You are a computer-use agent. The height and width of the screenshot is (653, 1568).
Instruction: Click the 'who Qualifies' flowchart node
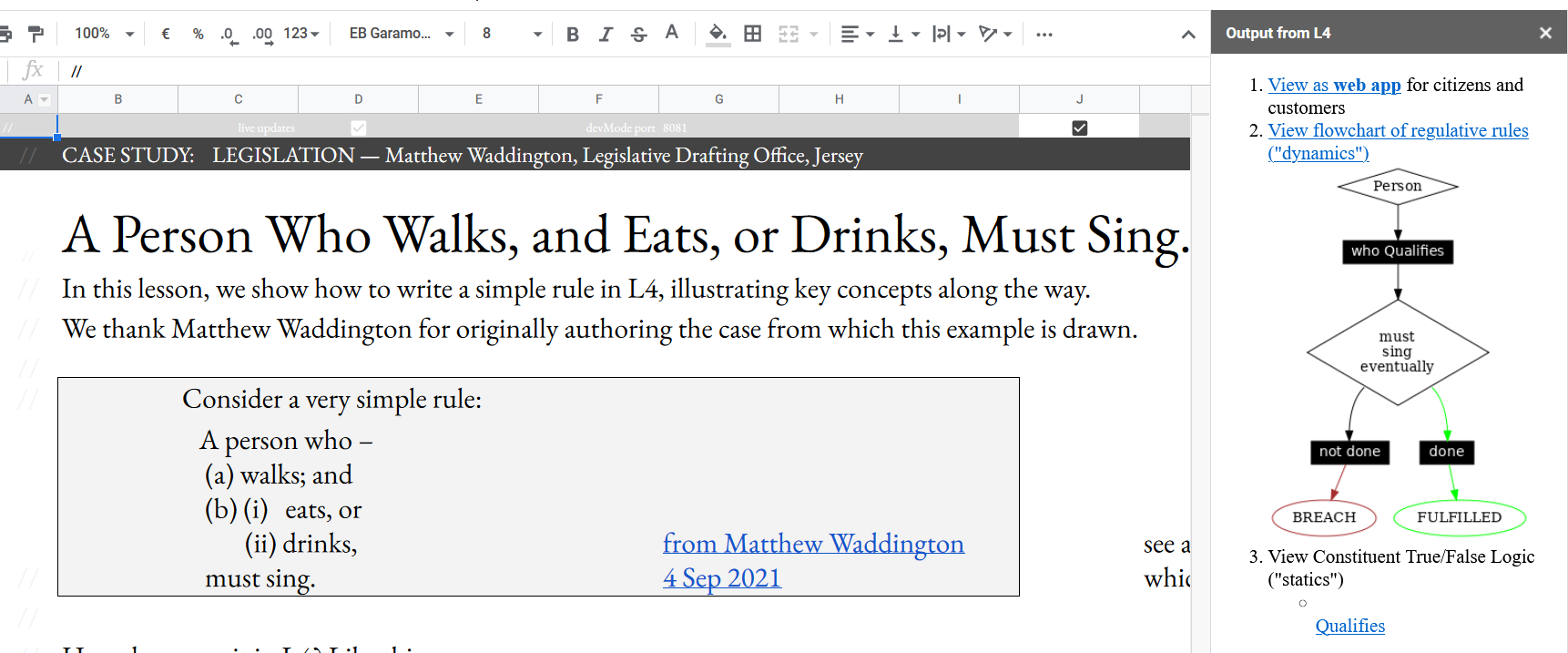pos(1398,251)
